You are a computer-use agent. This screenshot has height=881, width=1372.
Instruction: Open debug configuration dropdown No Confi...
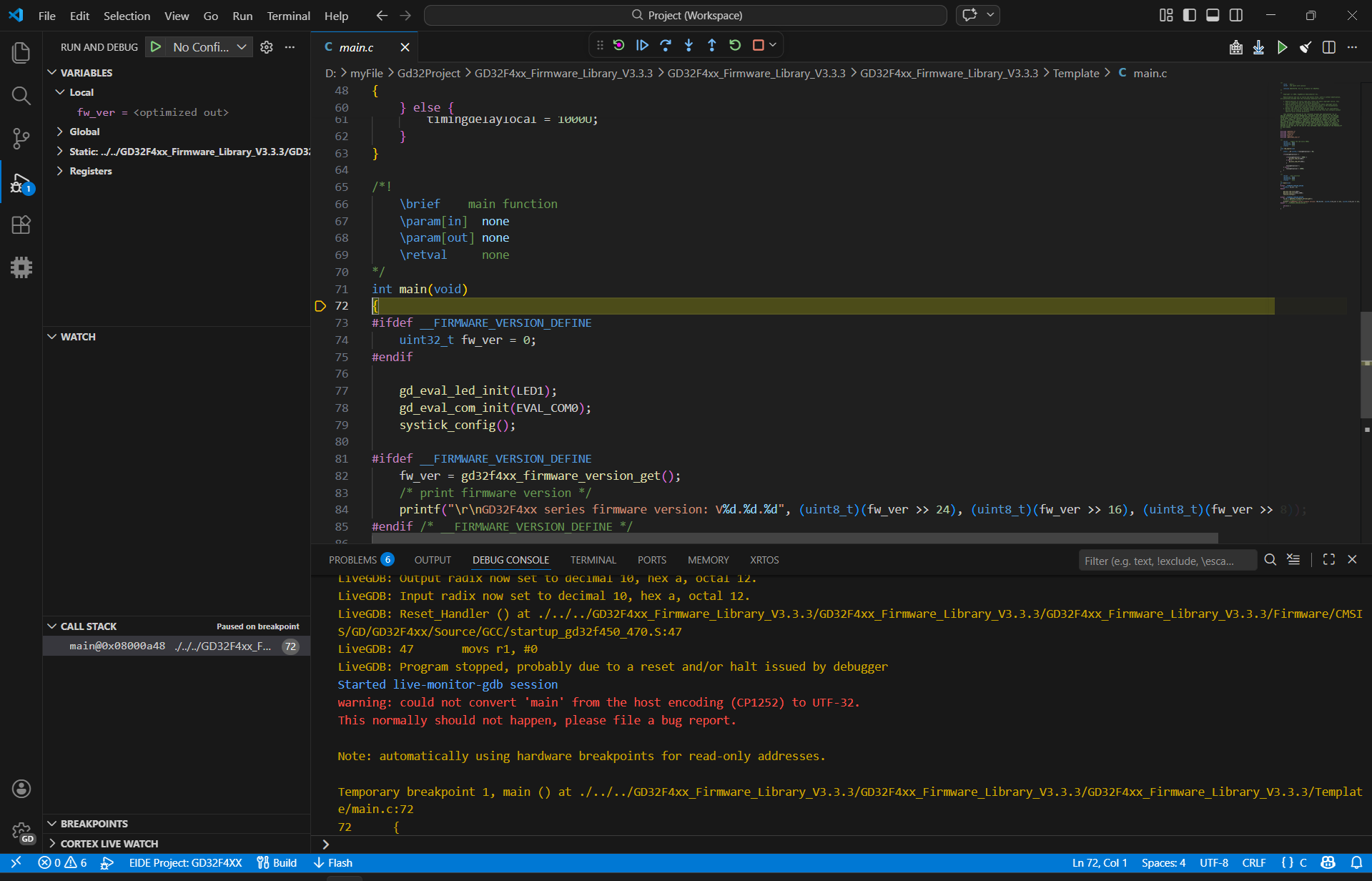click(209, 47)
